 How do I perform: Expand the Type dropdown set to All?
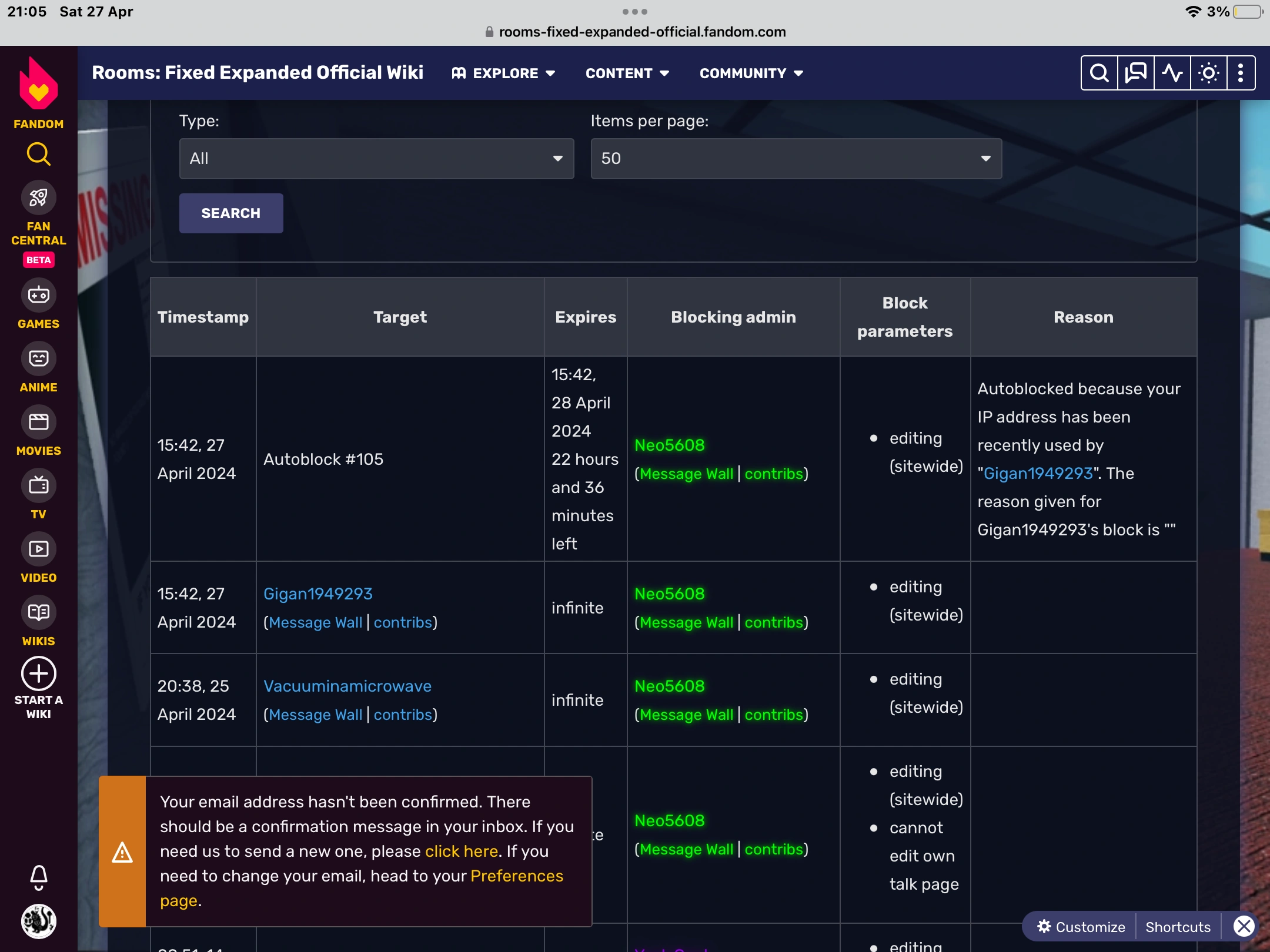point(376,159)
